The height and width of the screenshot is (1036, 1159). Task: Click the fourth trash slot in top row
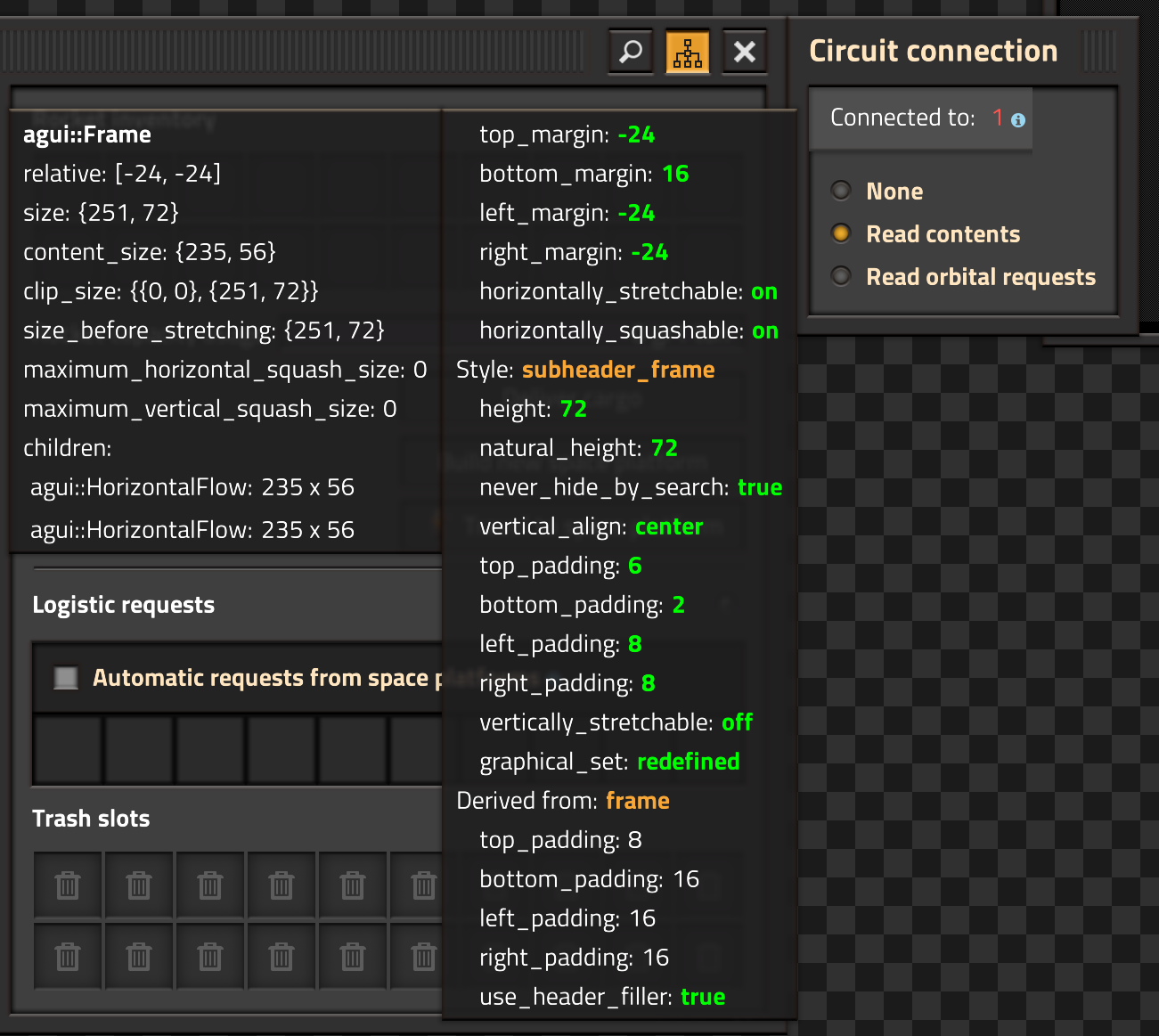(282, 885)
